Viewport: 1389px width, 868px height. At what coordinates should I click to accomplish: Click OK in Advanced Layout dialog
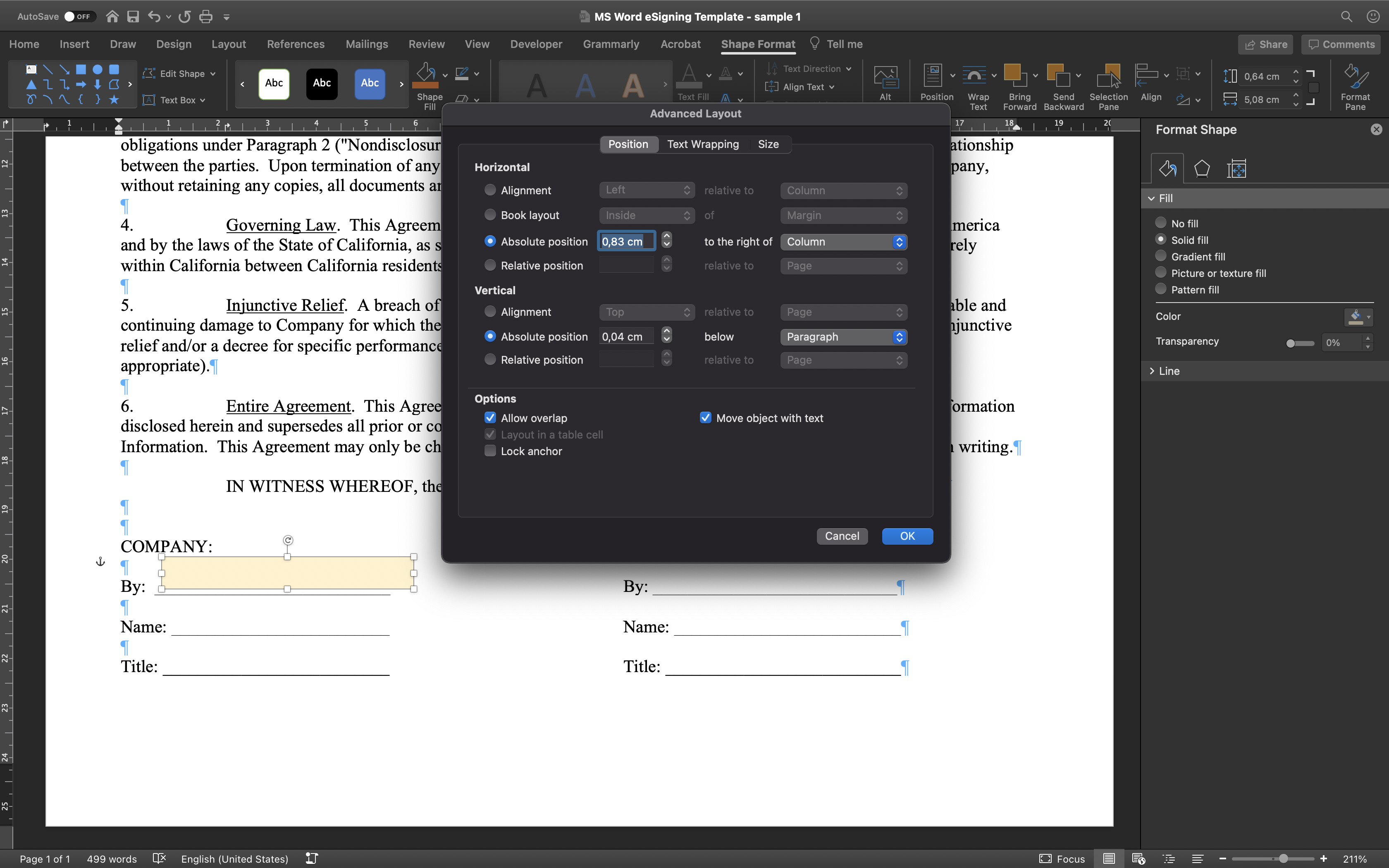907,536
